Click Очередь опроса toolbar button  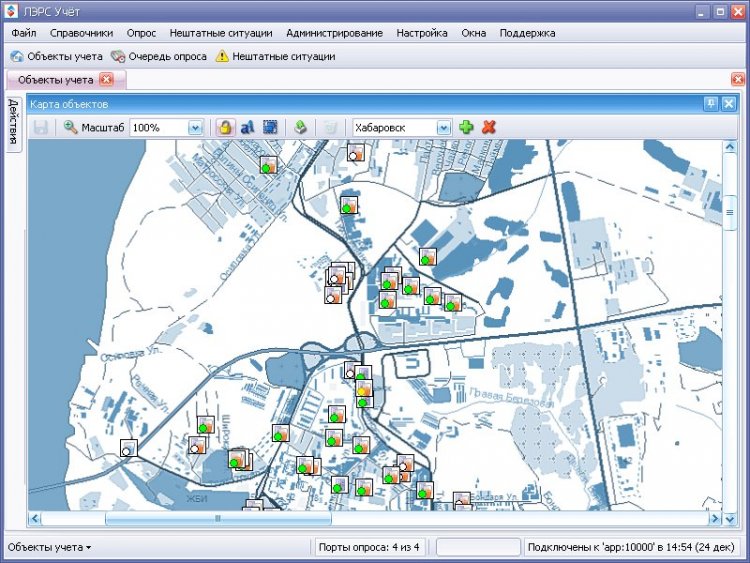point(159,56)
